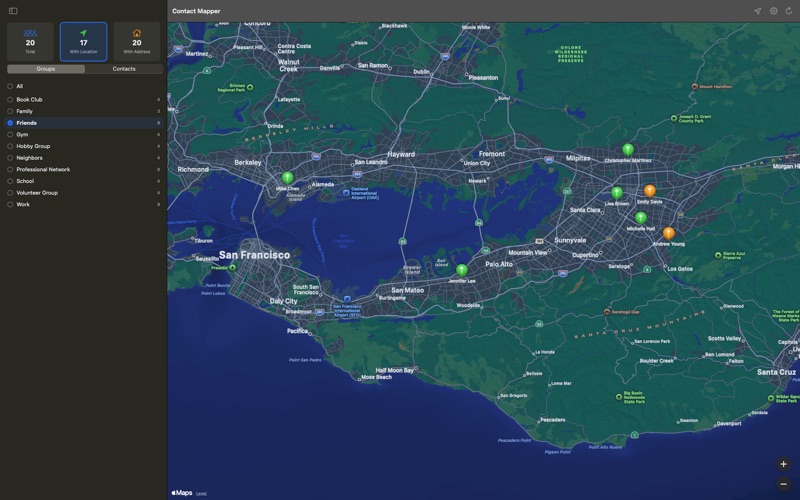The width and height of the screenshot is (800, 500).
Task: Select the All group radio button
Action: [x=10, y=86]
